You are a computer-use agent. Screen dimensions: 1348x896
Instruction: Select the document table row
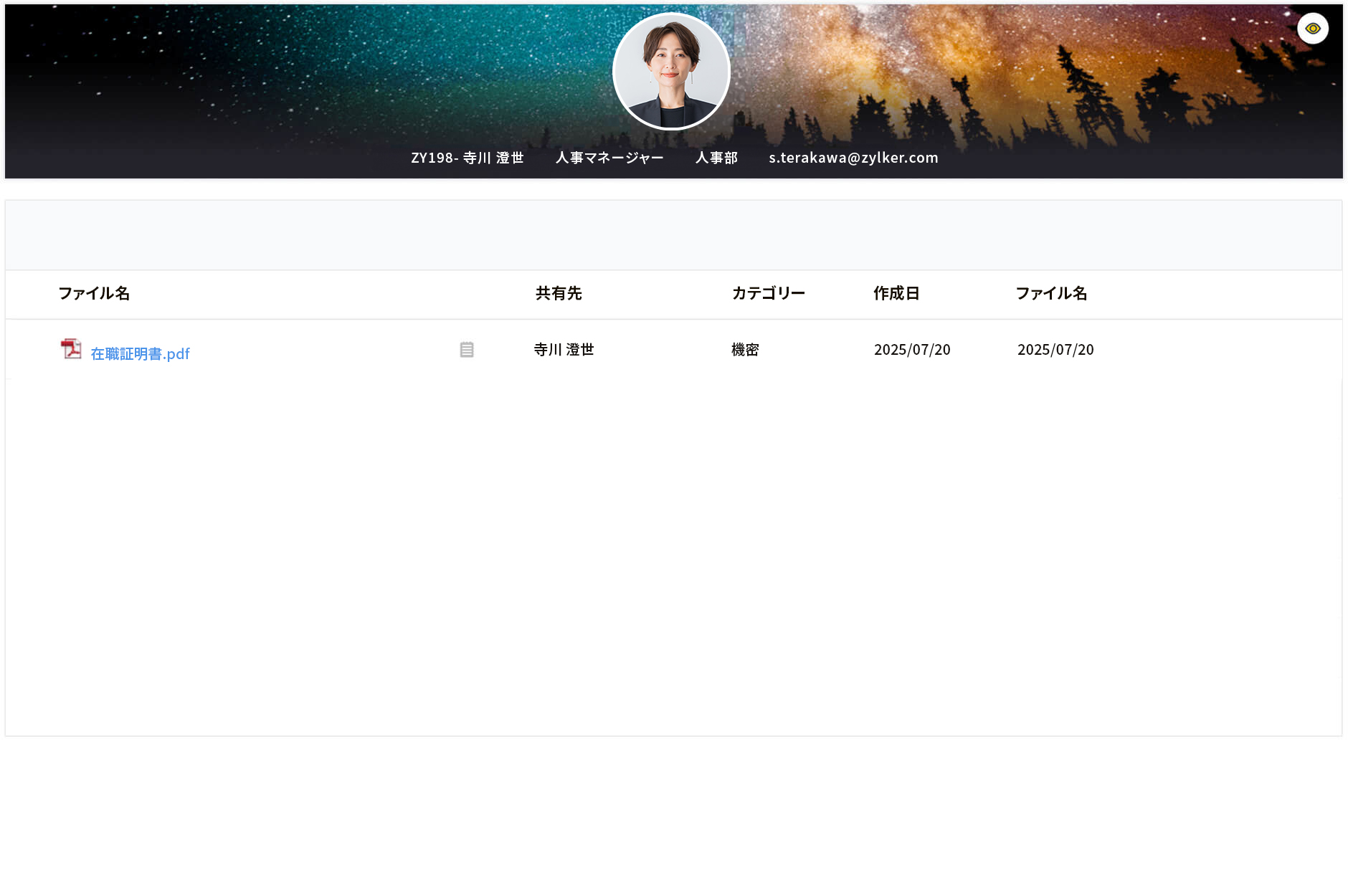674,351
